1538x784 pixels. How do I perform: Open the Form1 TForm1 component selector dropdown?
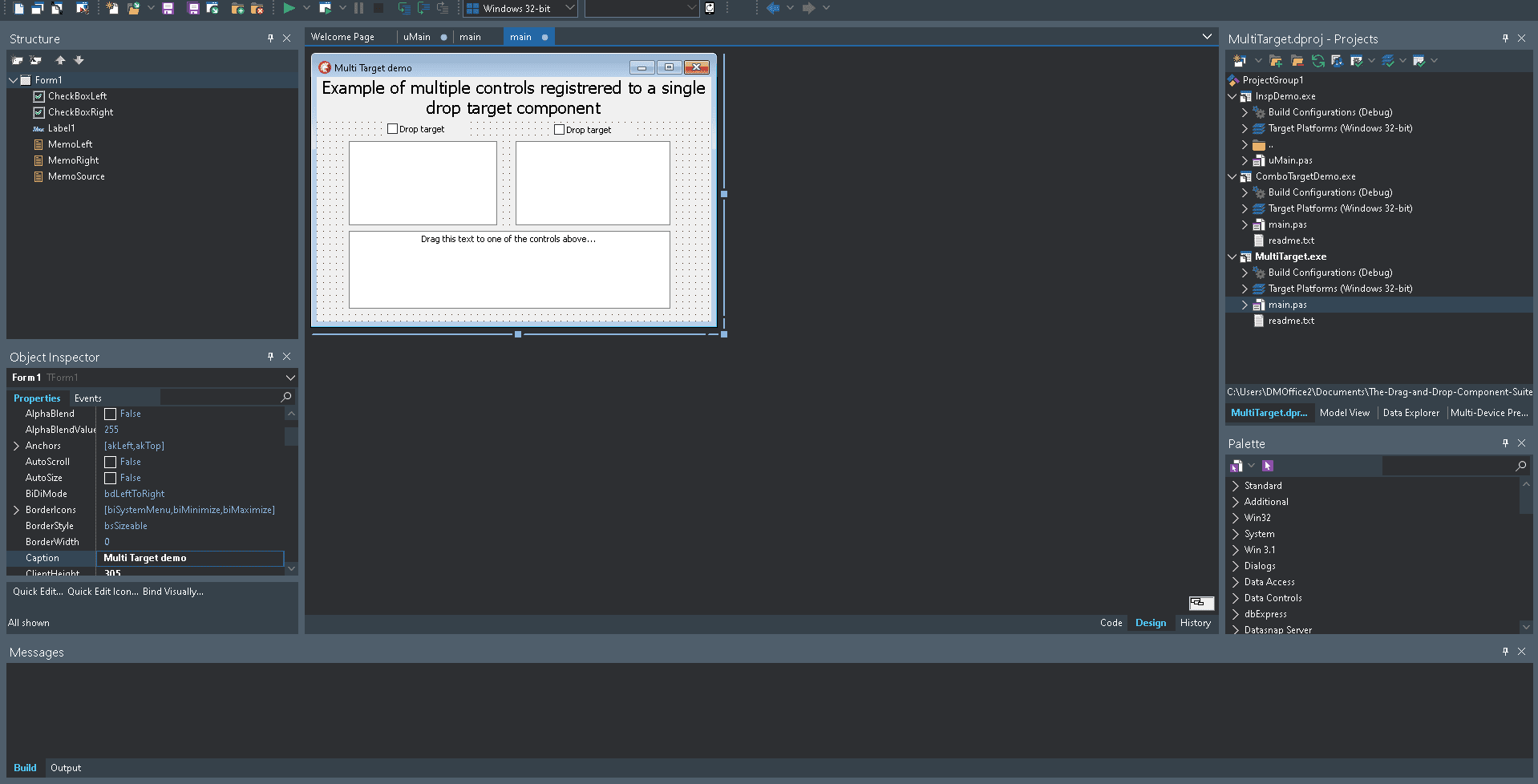pos(290,378)
